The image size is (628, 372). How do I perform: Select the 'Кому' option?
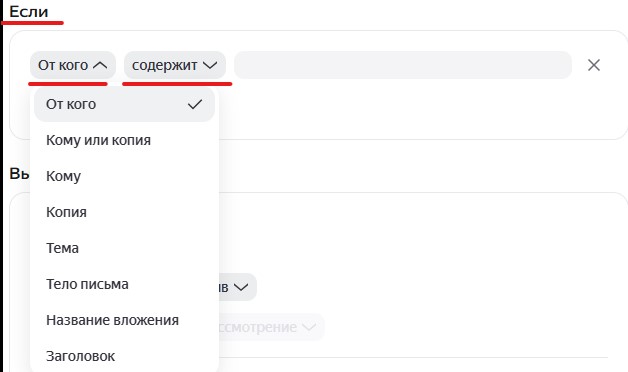pos(125,176)
